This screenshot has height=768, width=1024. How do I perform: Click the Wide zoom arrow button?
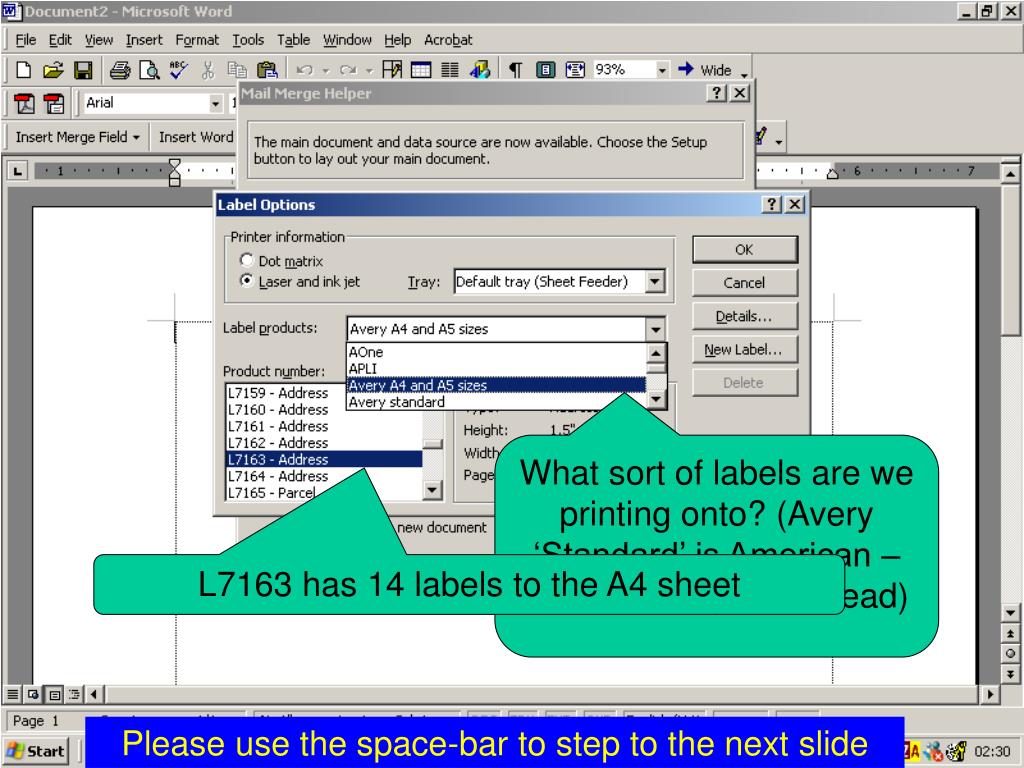705,70
